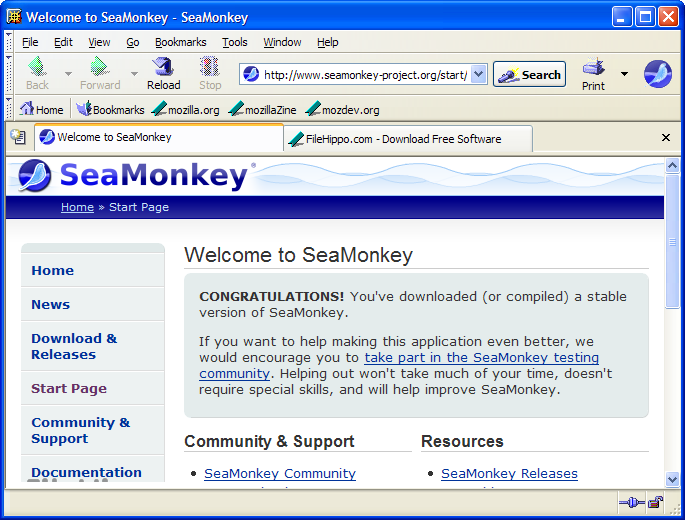
Task: Click the vertical scrollbar down arrow
Action: (673, 480)
